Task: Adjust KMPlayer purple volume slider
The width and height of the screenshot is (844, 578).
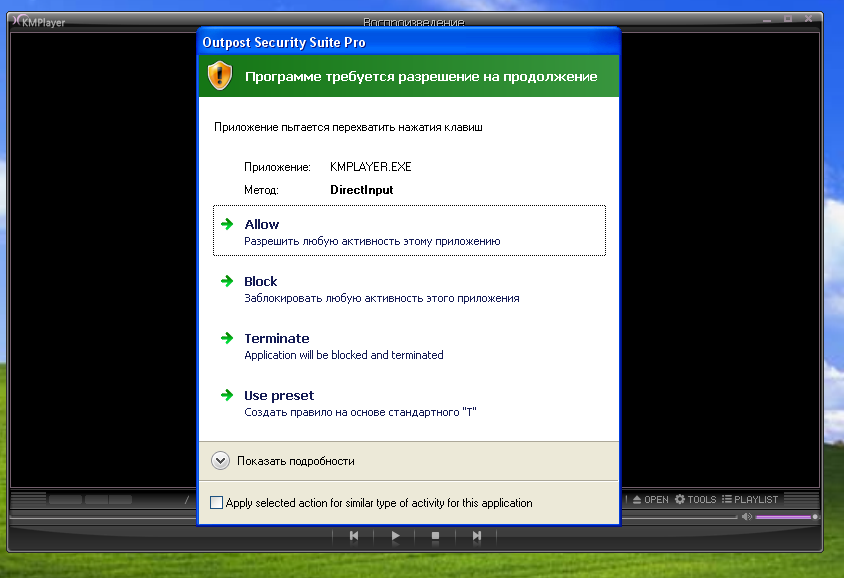Action: (x=787, y=517)
